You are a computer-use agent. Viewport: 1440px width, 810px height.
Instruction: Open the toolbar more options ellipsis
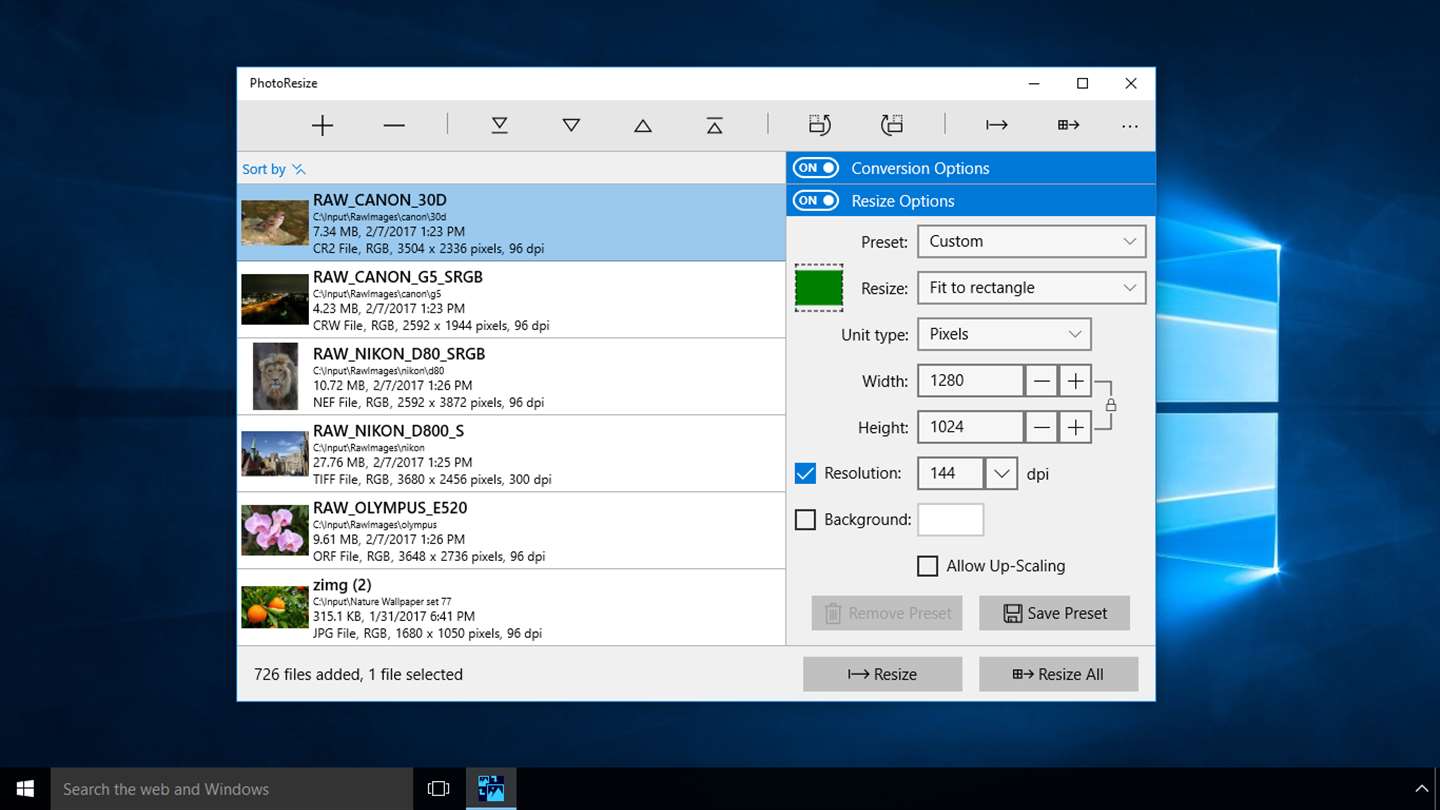pos(1129,126)
